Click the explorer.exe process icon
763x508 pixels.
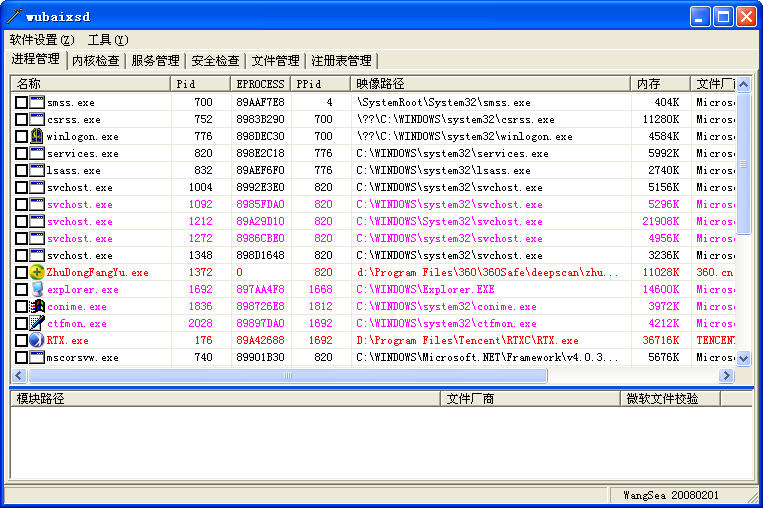pyautogui.click(x=37, y=289)
